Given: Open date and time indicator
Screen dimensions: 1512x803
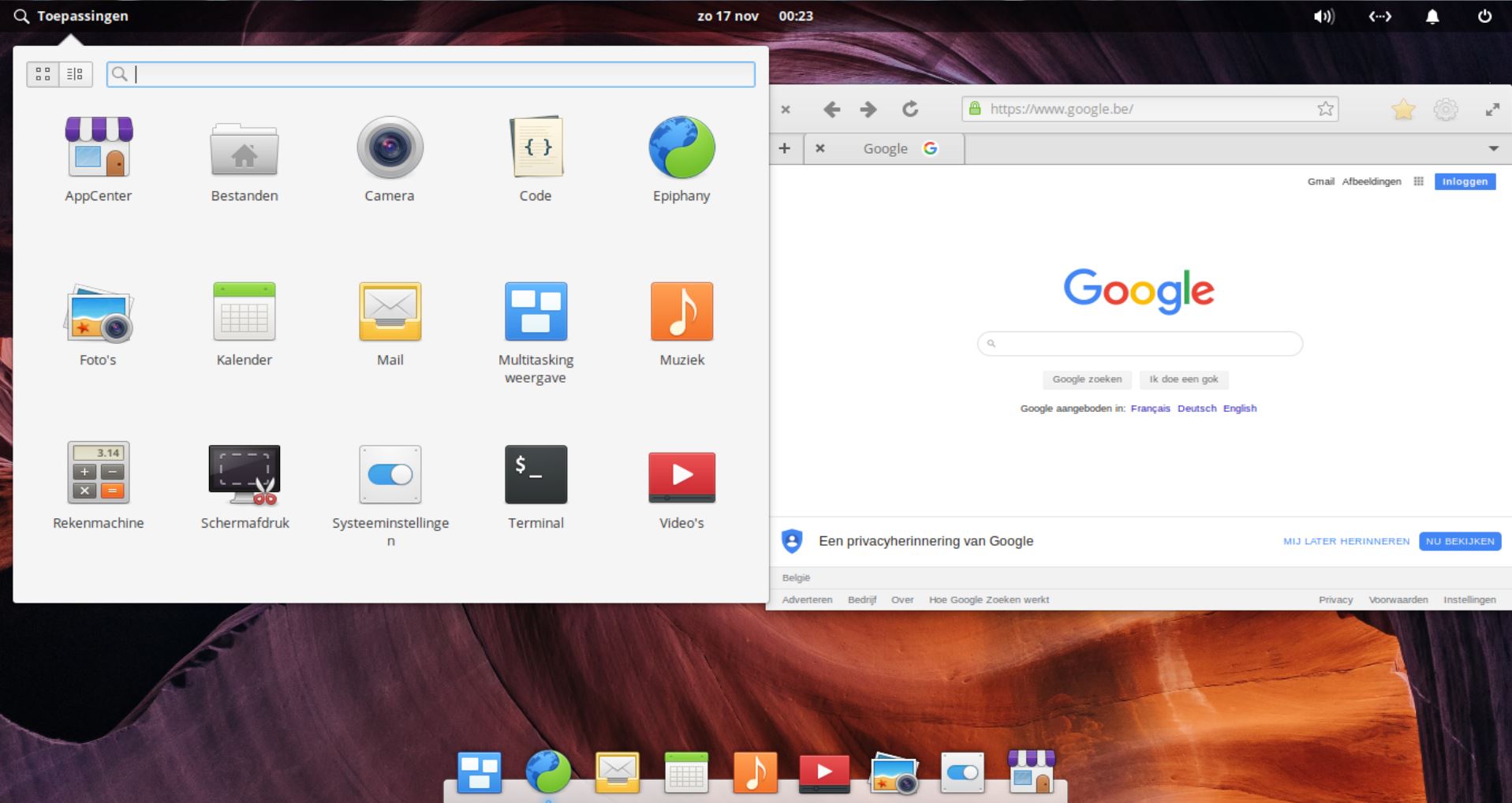Looking at the screenshot, I should (x=755, y=16).
